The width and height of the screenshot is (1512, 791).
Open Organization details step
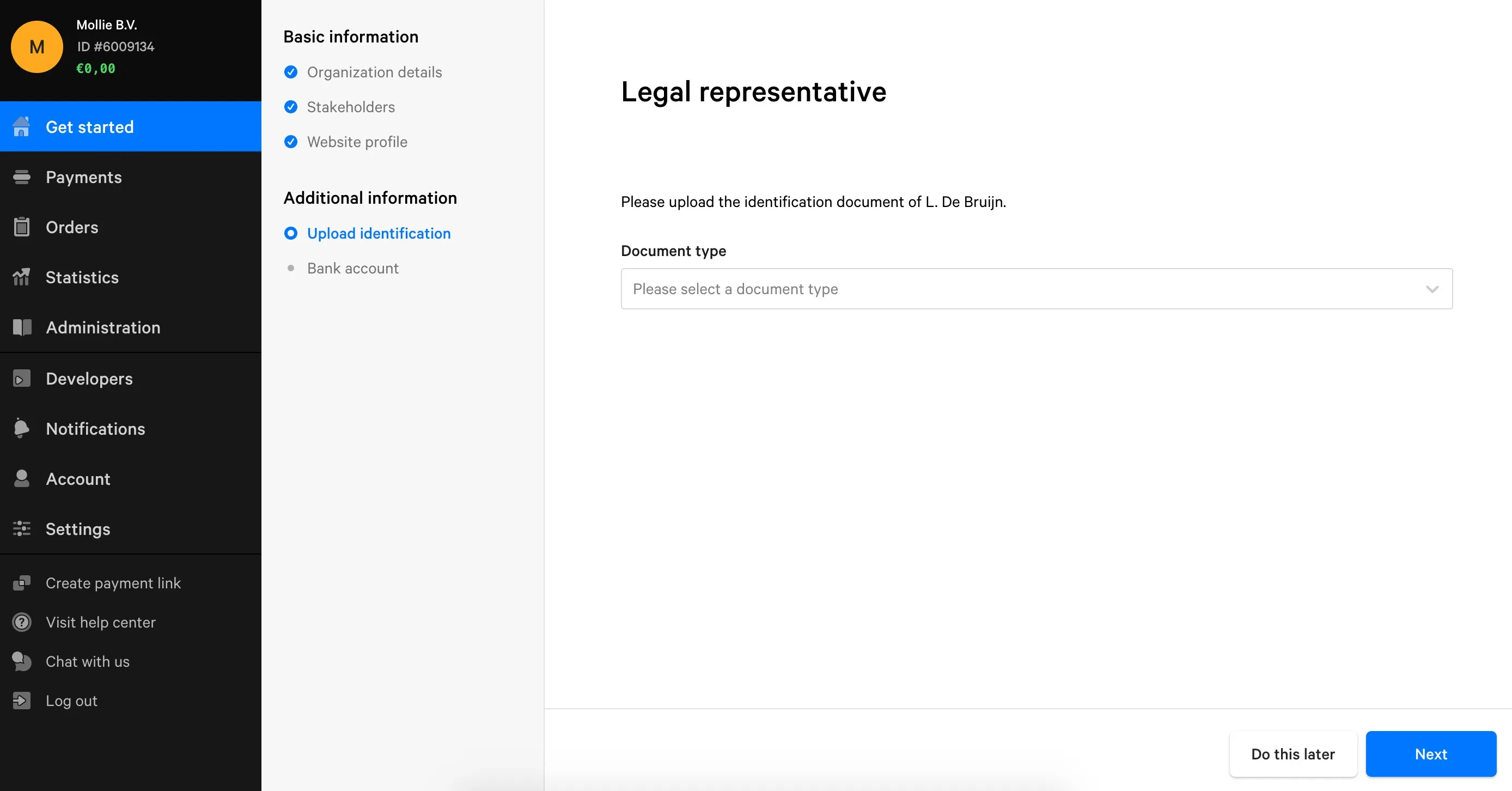375,72
